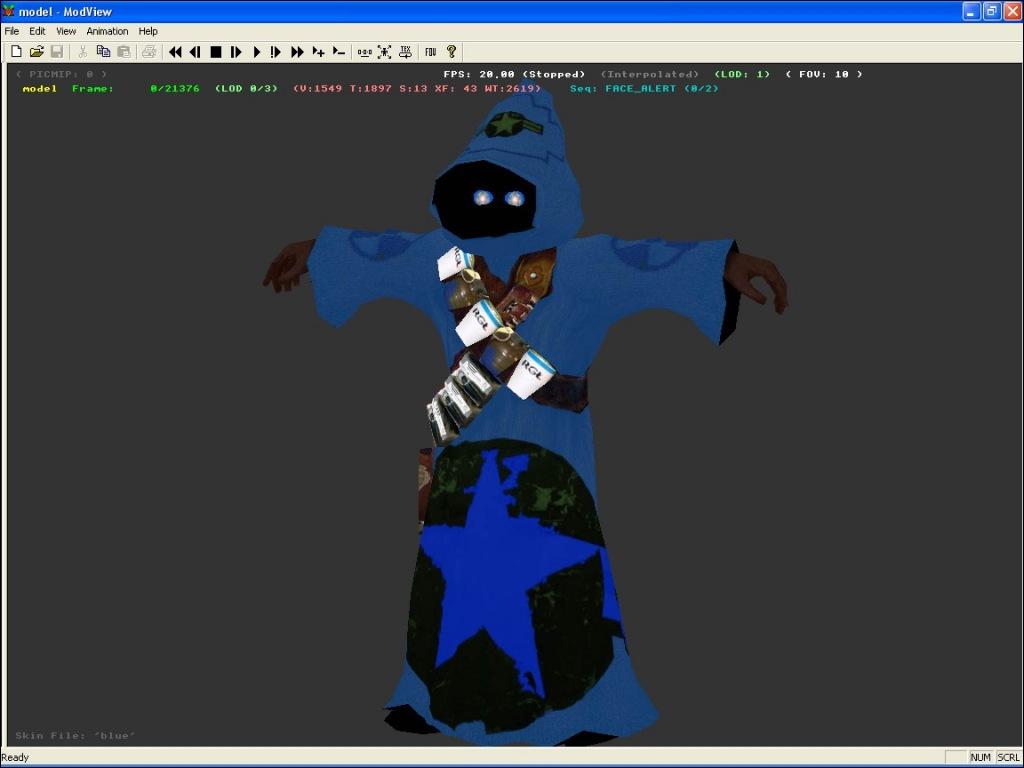Step forward one animation frame
This screenshot has height=768, width=1024.
236,52
